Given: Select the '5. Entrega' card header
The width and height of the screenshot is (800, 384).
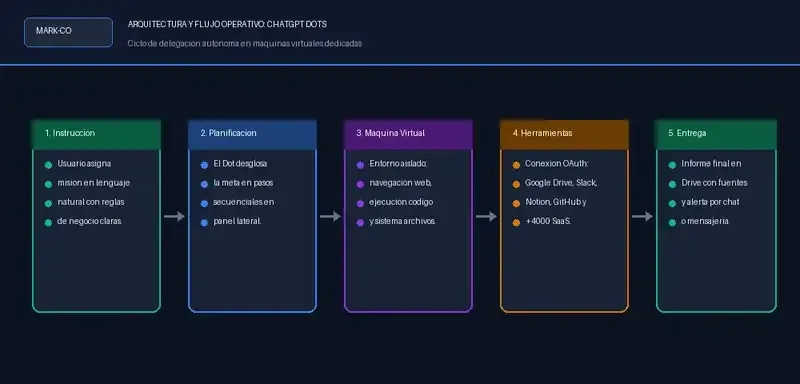Looking at the screenshot, I should coord(716,135).
